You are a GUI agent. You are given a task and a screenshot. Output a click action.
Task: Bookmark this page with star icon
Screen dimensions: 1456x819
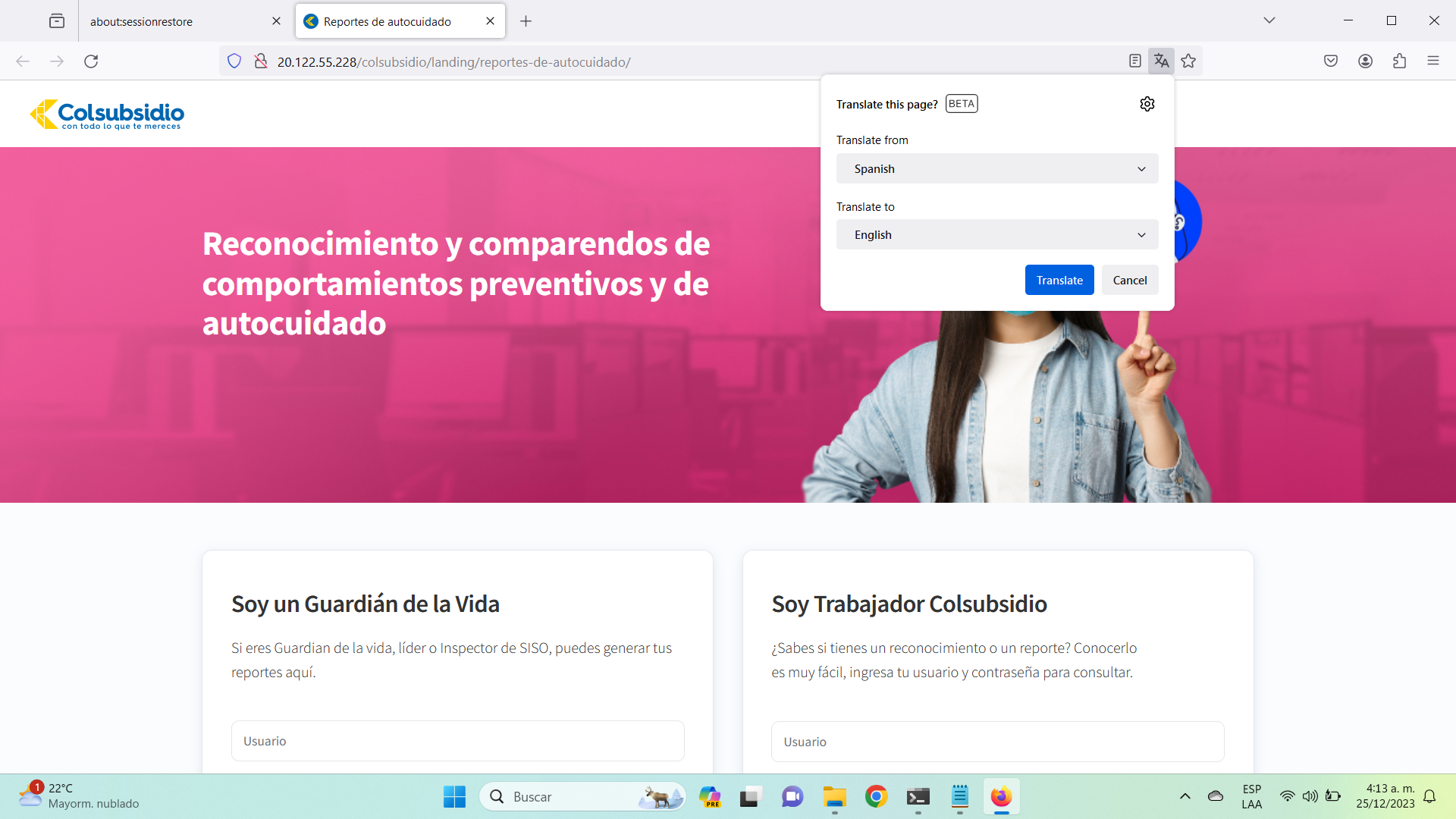coord(1188,61)
